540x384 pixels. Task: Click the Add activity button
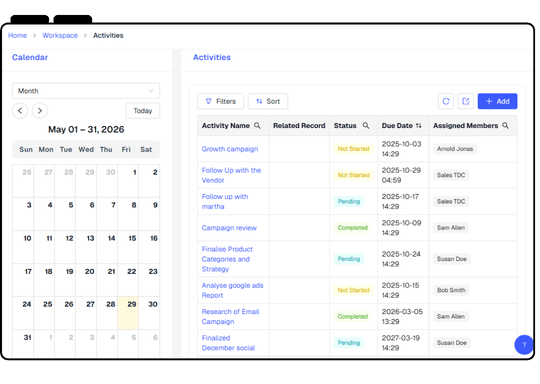(497, 101)
